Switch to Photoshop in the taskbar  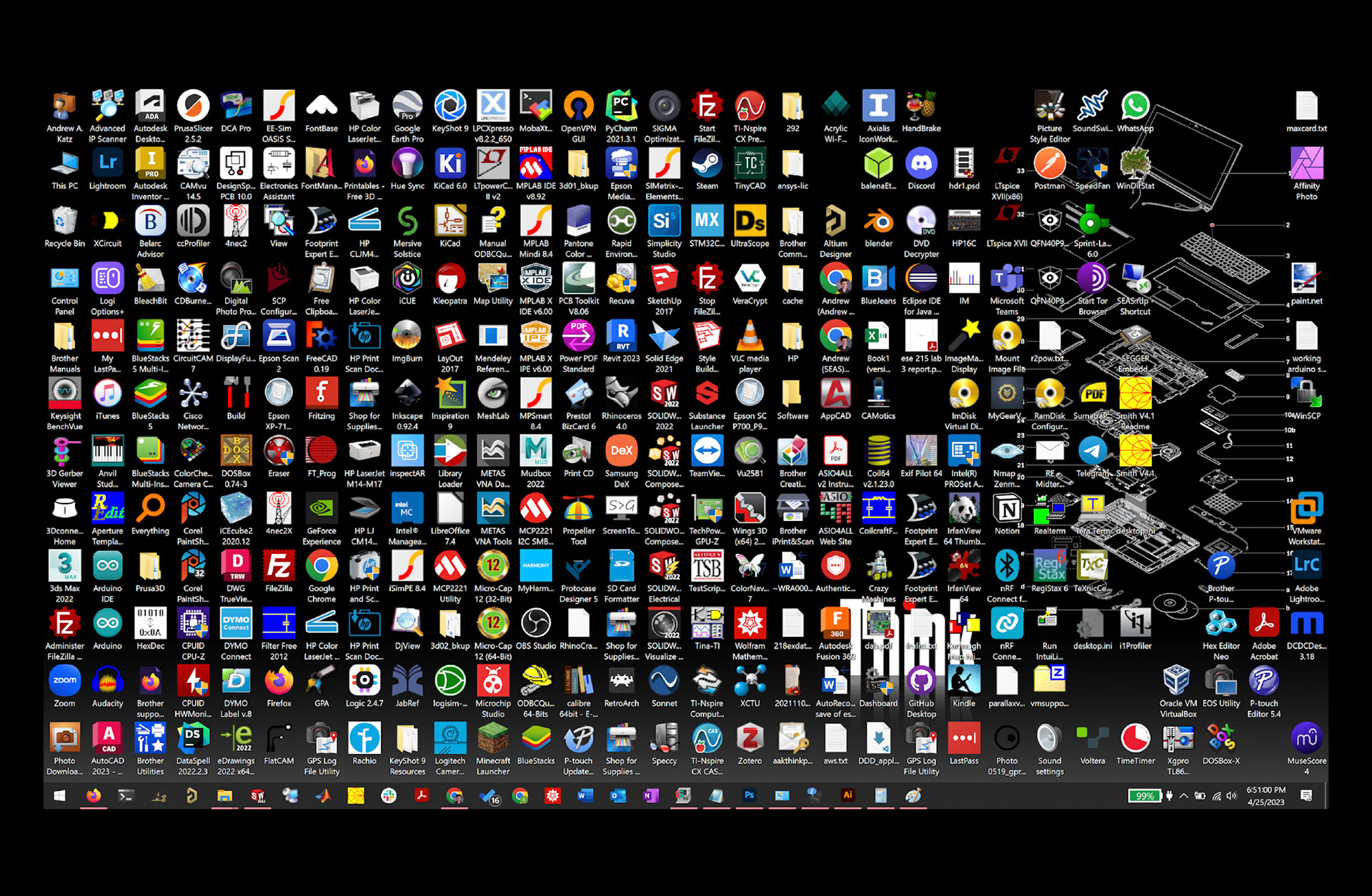coord(749,795)
